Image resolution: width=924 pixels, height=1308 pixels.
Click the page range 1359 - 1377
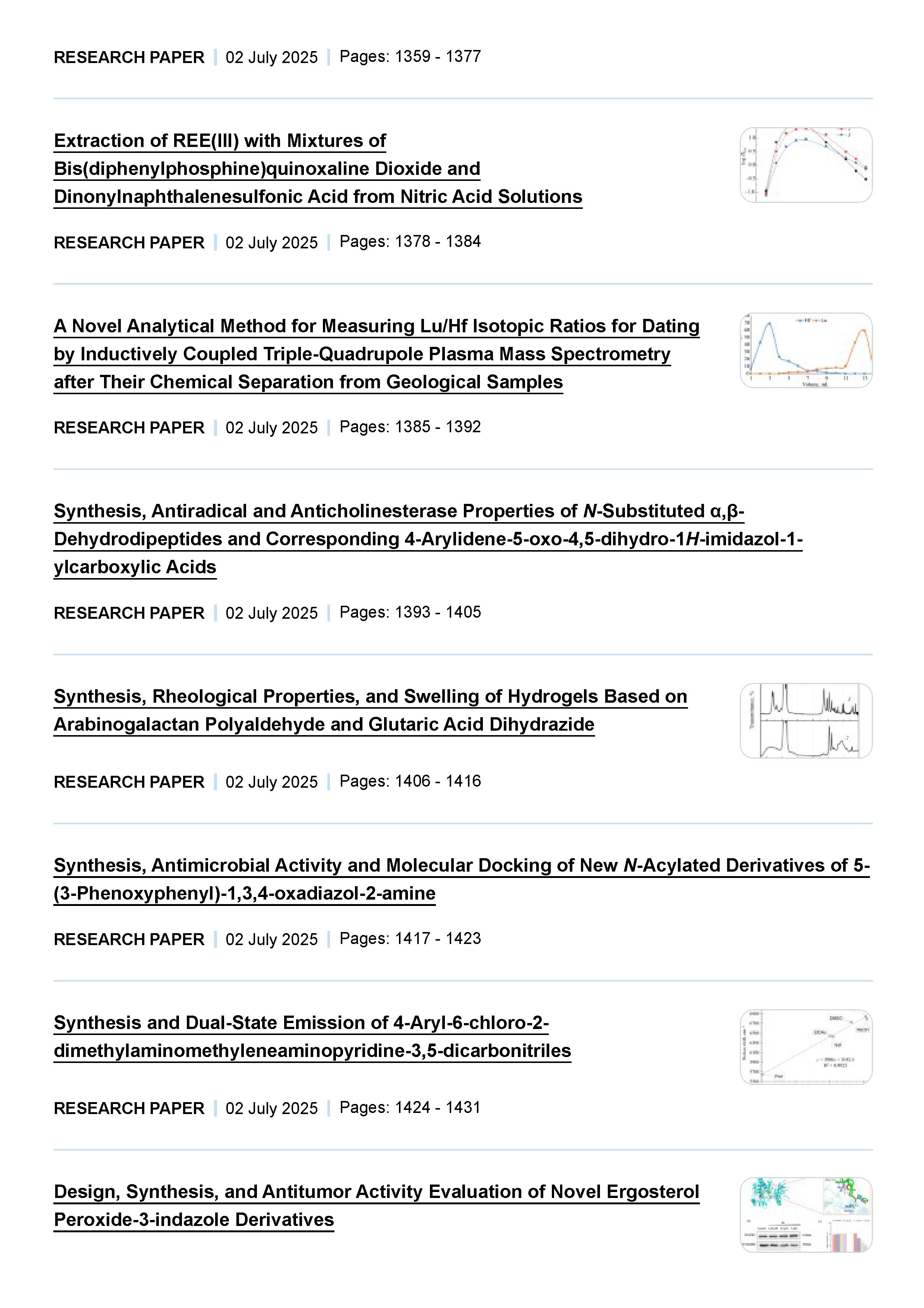410,56
